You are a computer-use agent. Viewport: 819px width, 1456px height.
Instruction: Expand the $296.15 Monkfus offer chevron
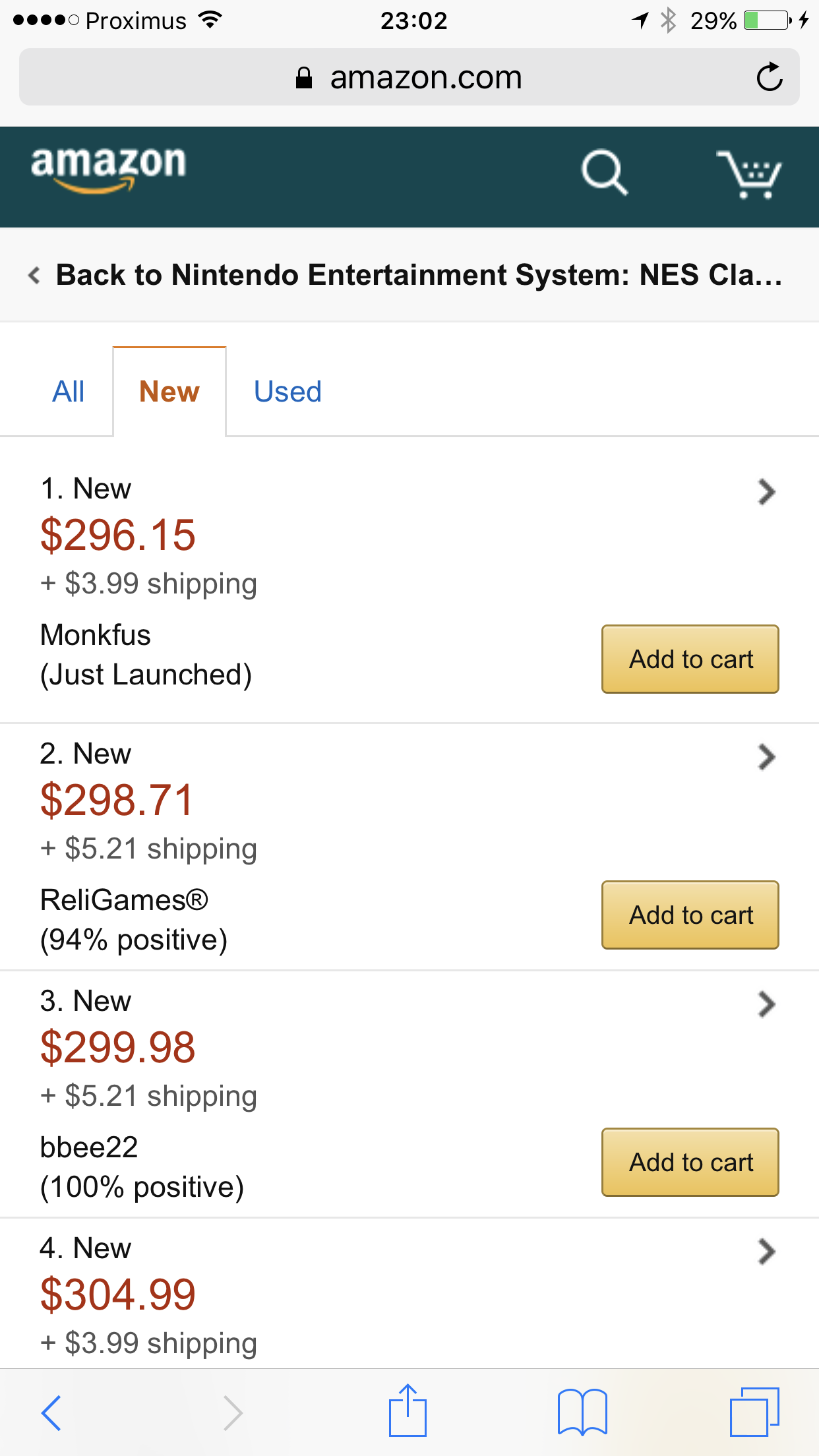click(x=766, y=492)
